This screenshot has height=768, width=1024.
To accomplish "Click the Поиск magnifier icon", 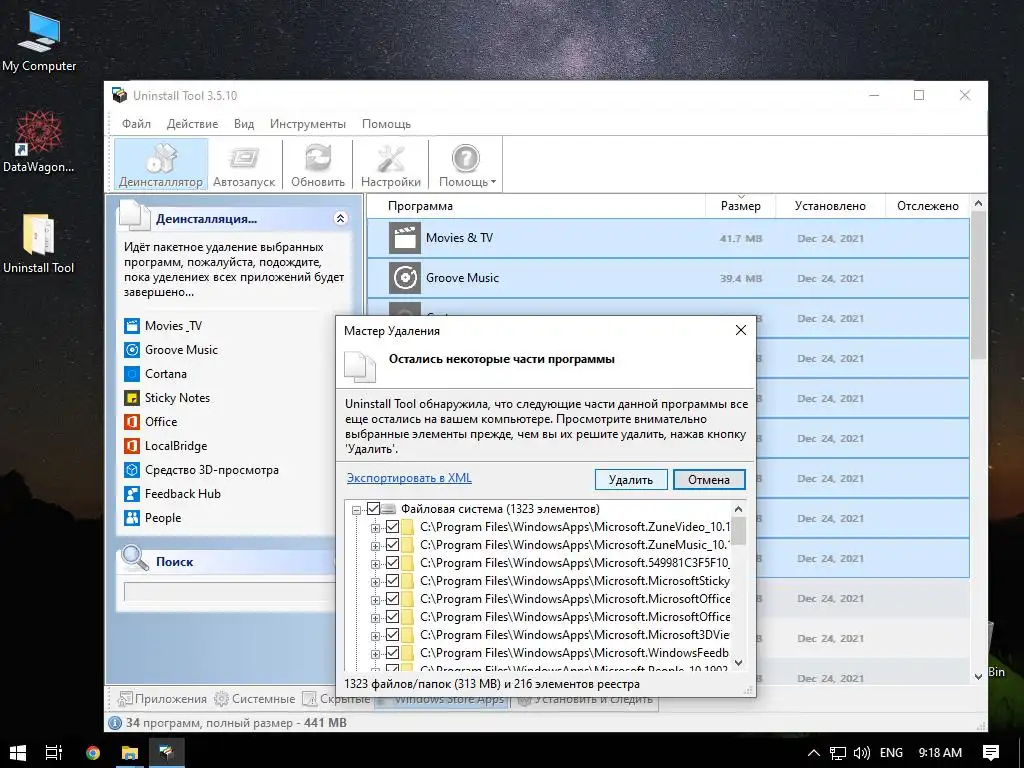I will [x=135, y=558].
